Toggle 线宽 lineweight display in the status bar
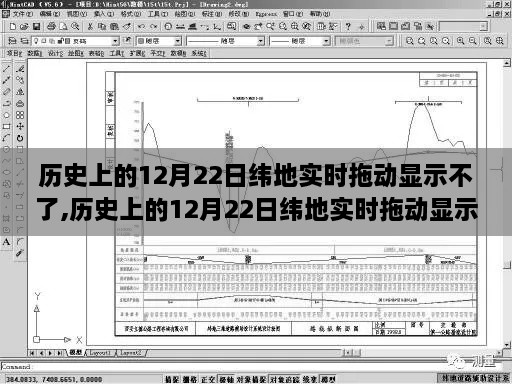This screenshot has width=512, height=384. click(x=310, y=379)
